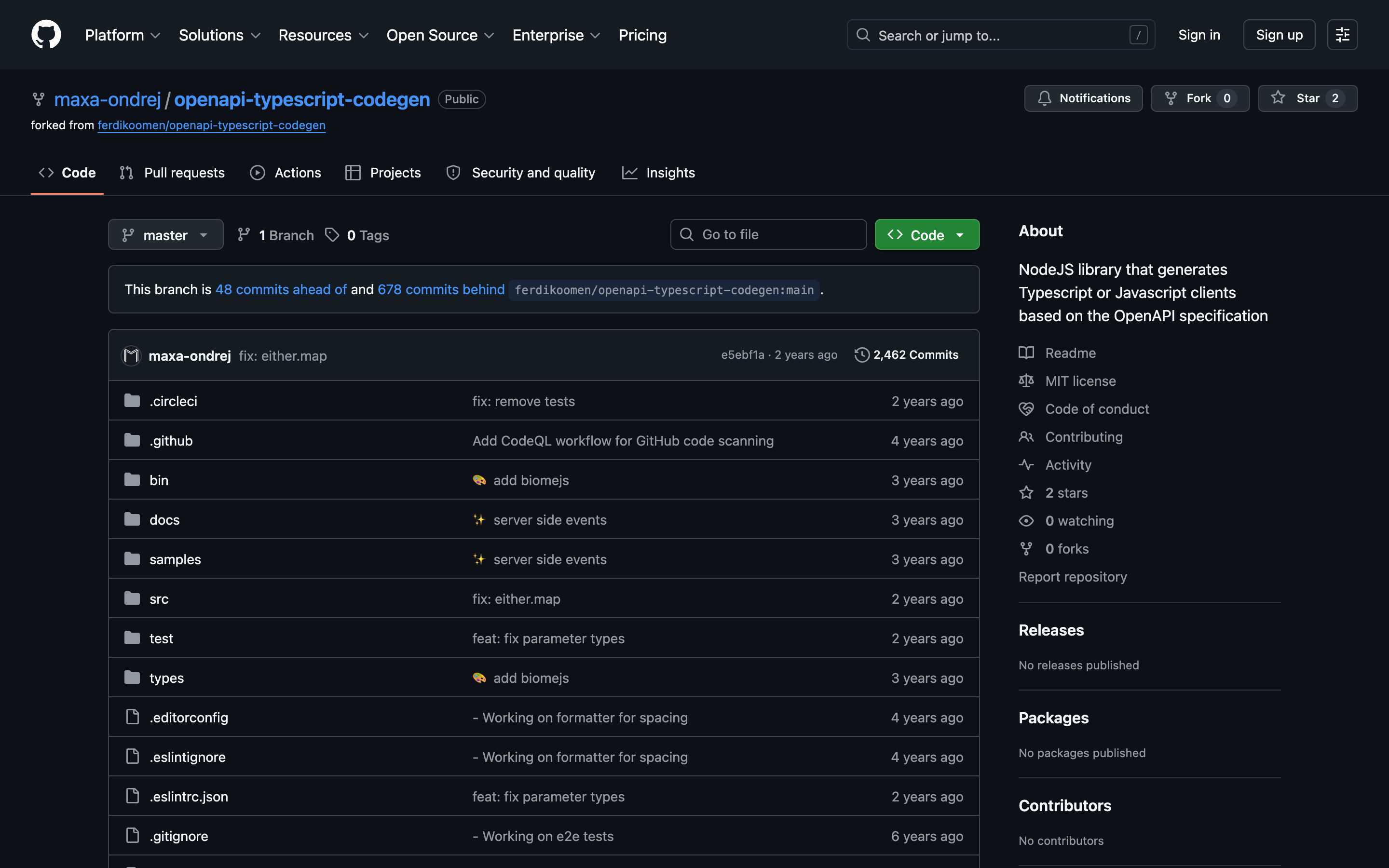
Task: Click the search magnifier icon in header
Action: point(863,35)
